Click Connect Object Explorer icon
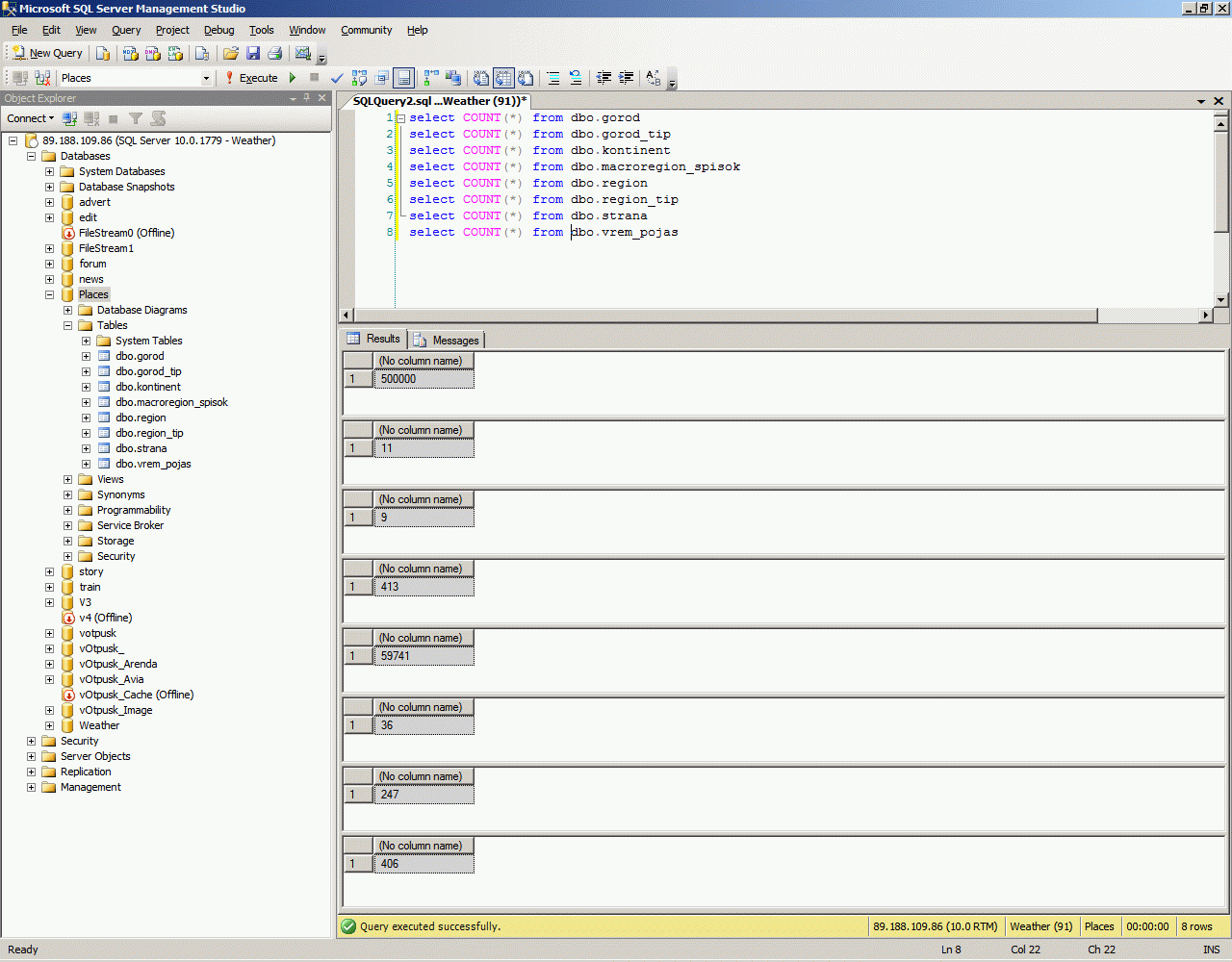The image size is (1232, 962). click(69, 118)
